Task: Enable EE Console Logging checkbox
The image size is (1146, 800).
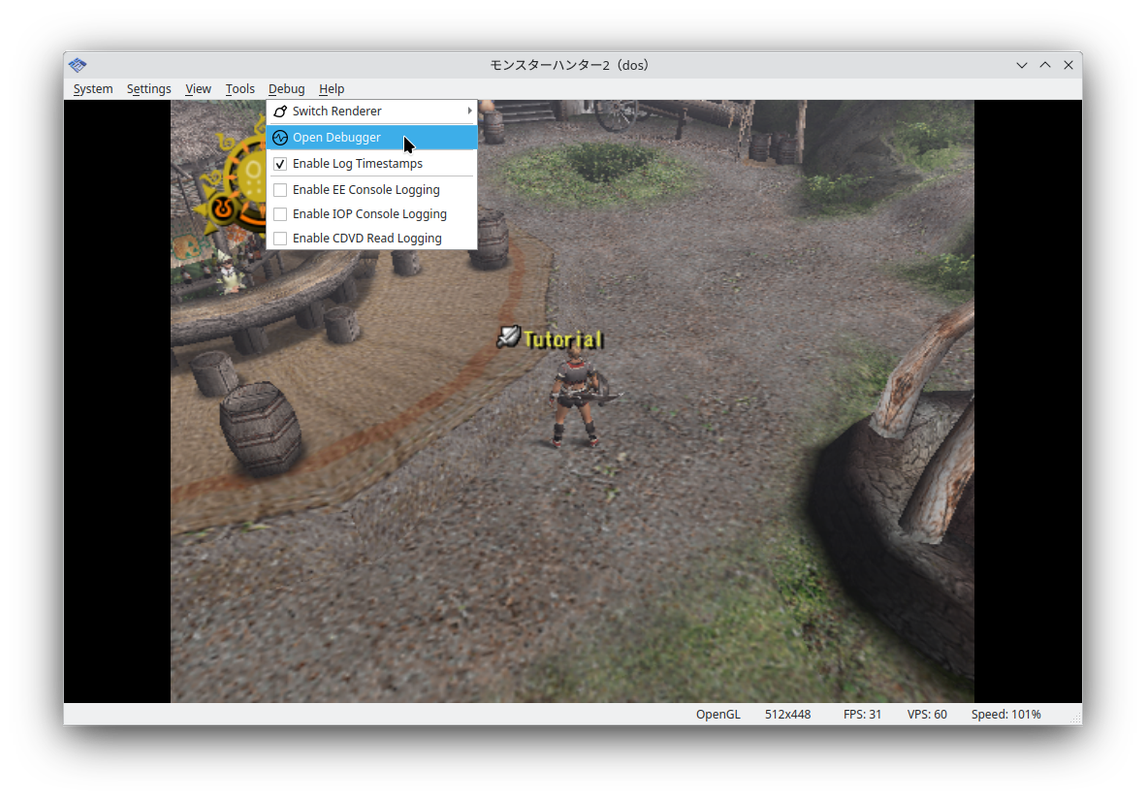Action: point(280,190)
